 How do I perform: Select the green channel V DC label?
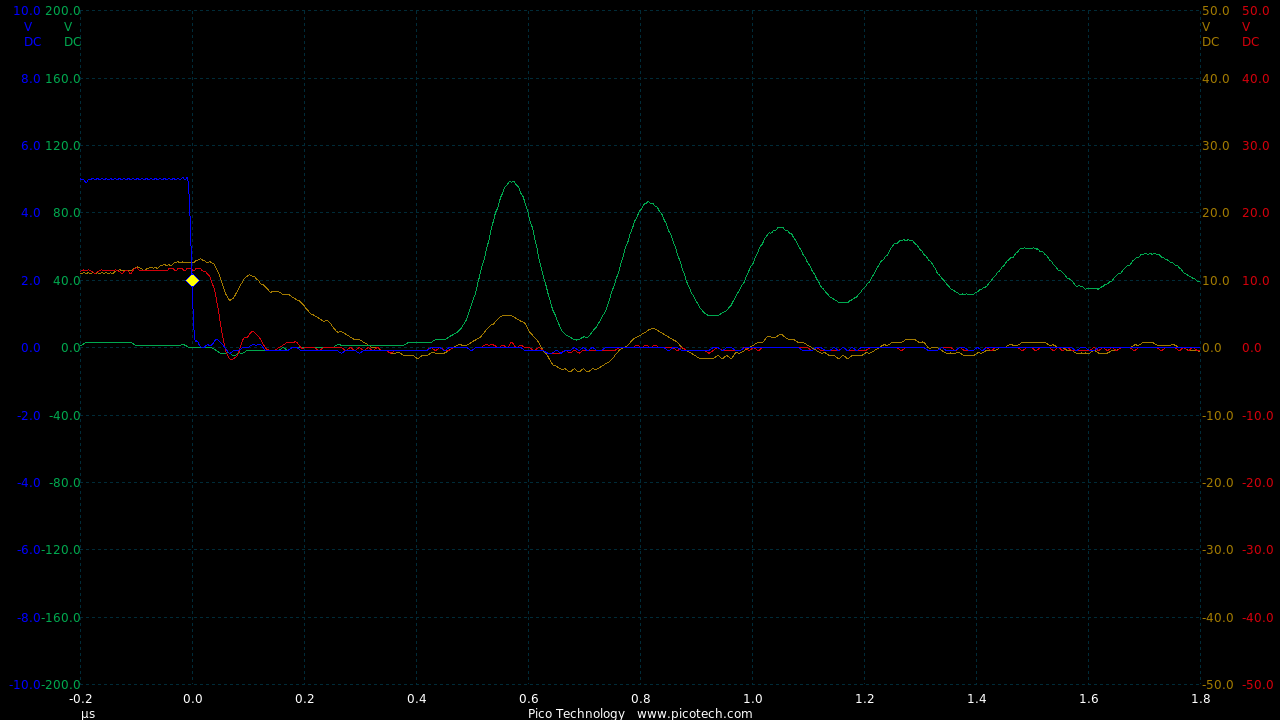click(x=72, y=34)
